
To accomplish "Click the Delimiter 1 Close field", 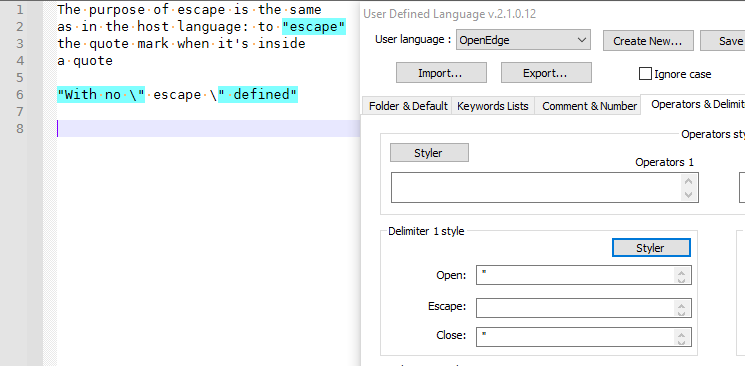I will 583,337.
